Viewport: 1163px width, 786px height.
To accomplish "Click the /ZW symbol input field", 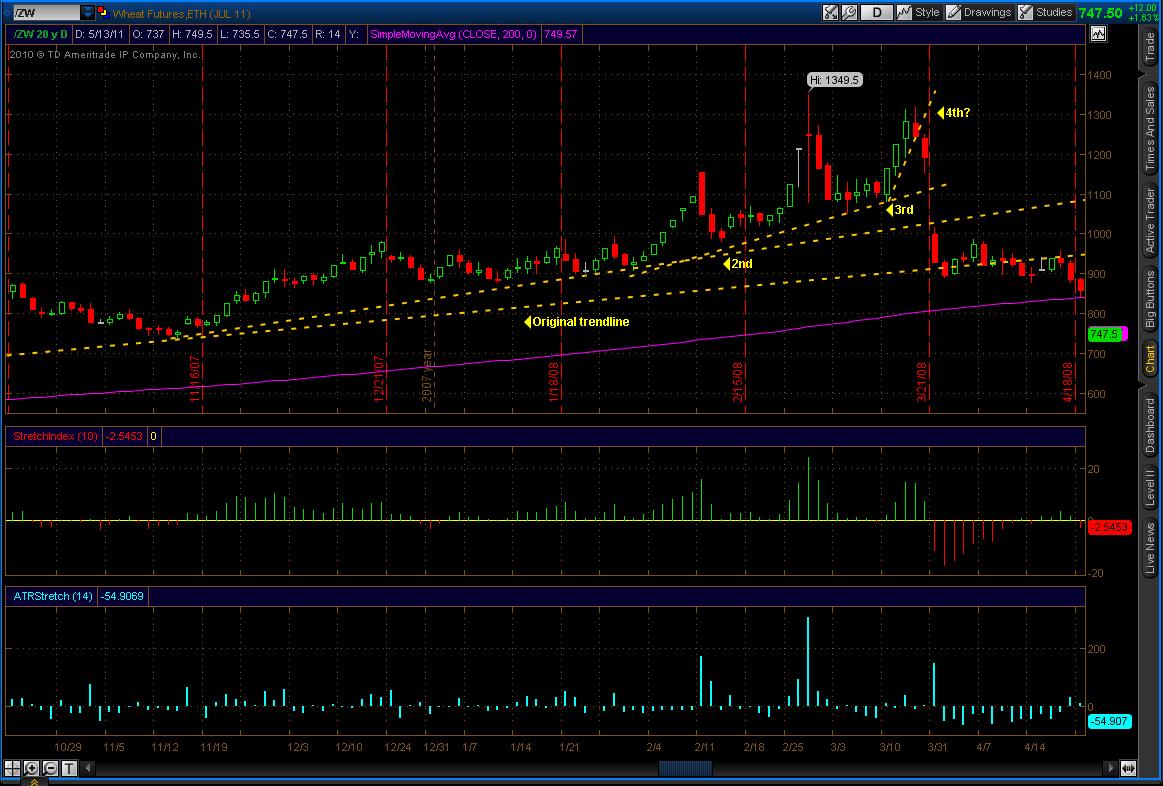I will pos(46,13).
